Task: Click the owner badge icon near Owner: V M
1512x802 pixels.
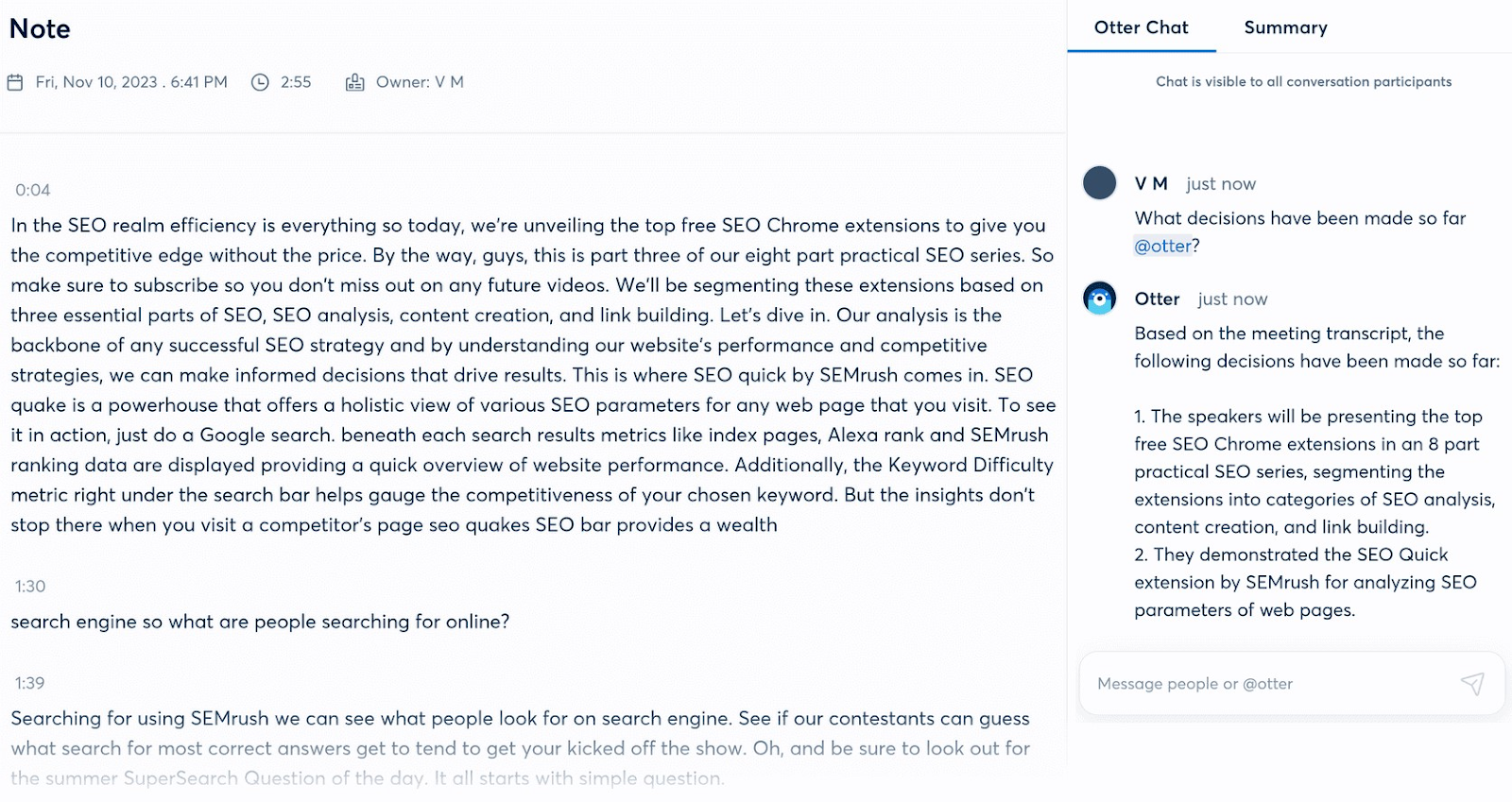Action: pos(354,82)
